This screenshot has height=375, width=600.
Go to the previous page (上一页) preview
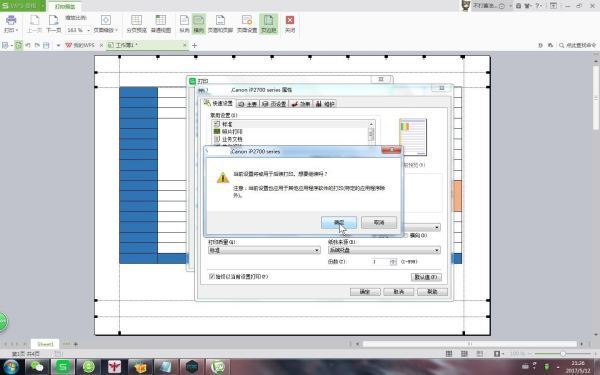pos(34,24)
